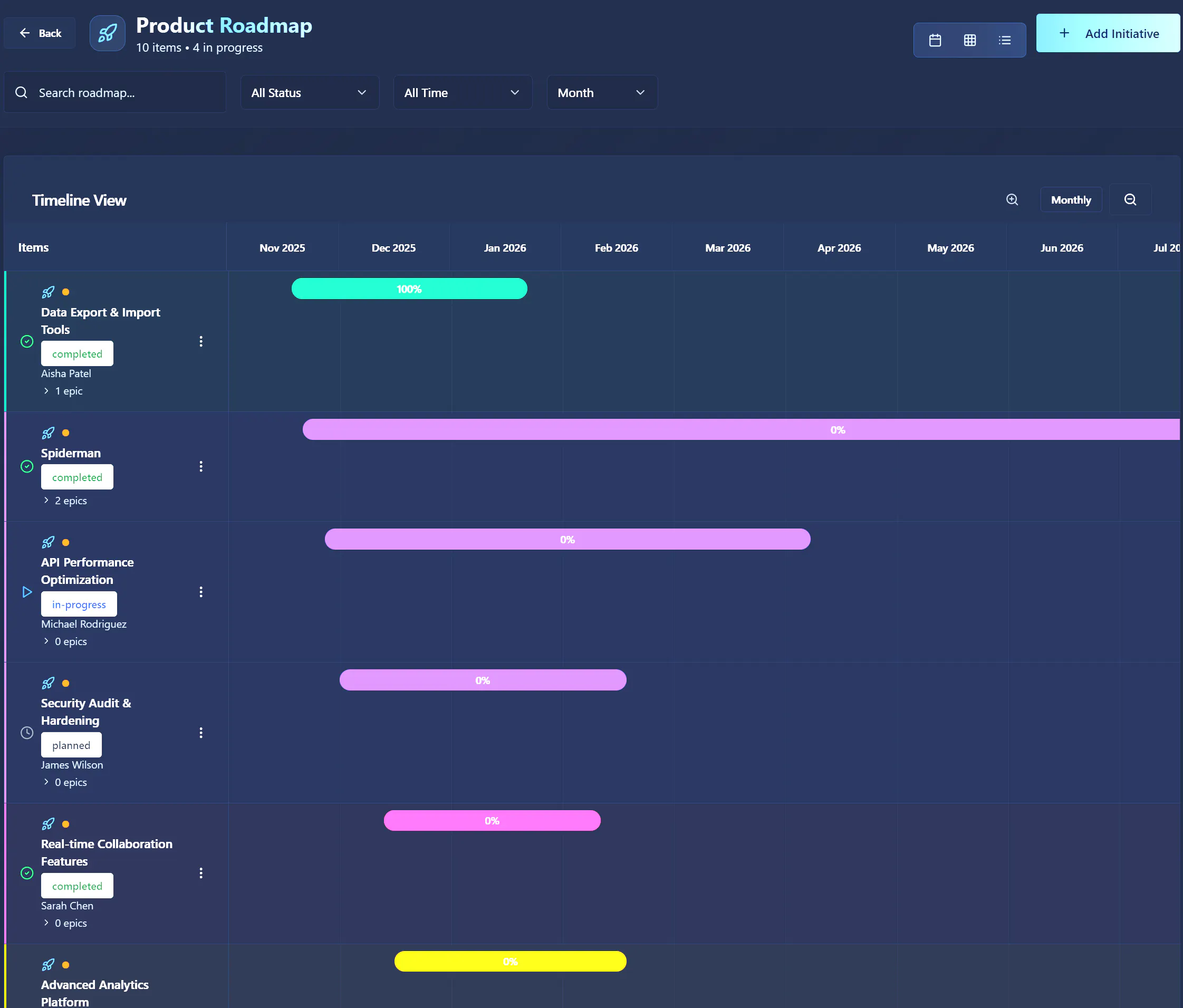Click the Real-time Collaboration pink 0% bar

click(x=492, y=821)
